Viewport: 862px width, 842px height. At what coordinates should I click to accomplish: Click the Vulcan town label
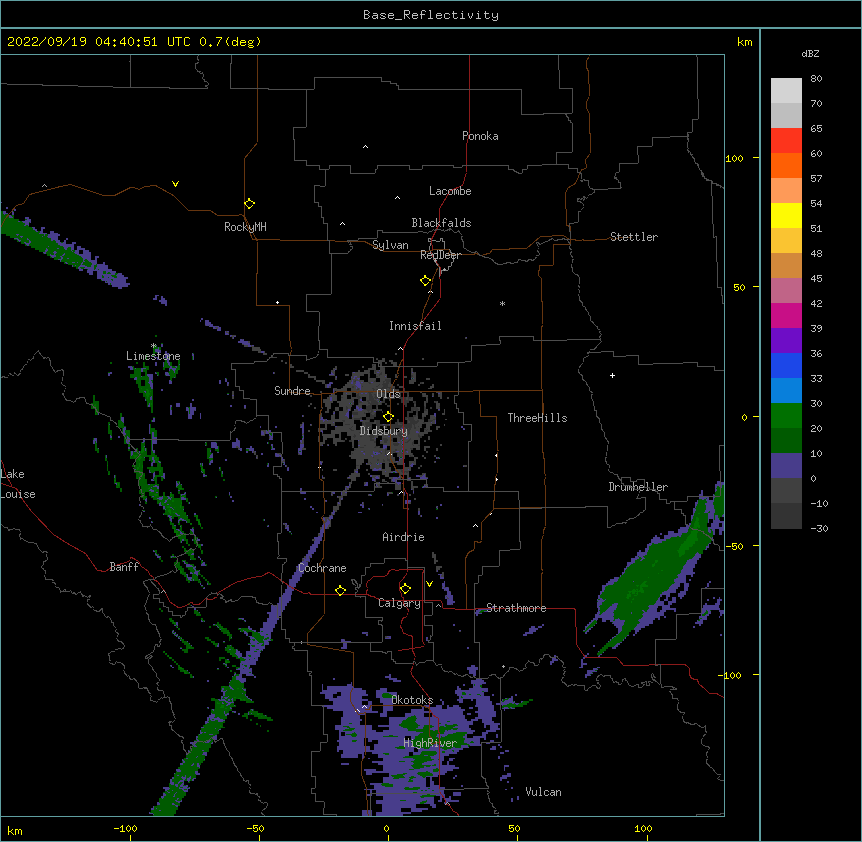tap(543, 792)
